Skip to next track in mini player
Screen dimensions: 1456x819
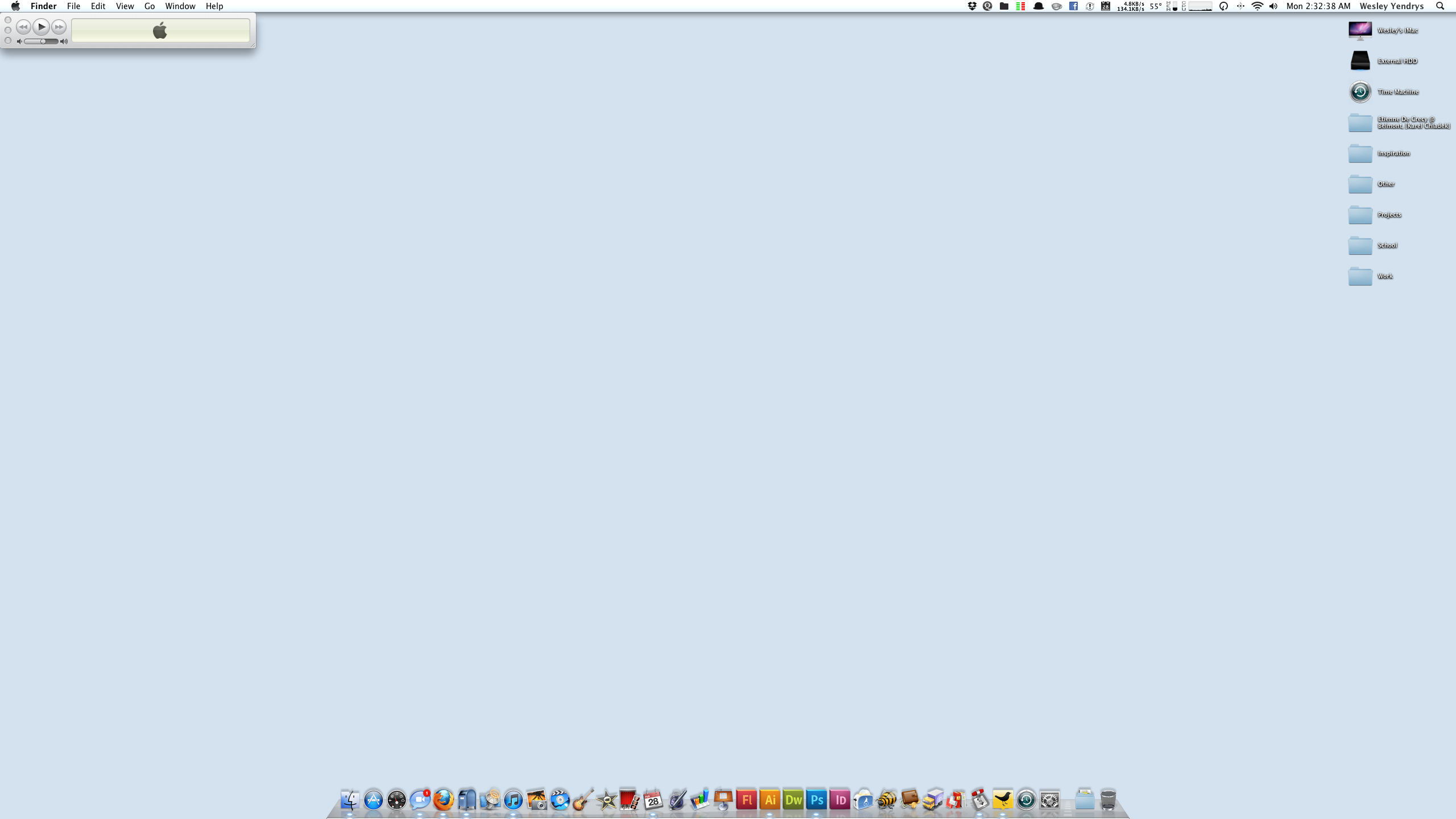point(59,27)
